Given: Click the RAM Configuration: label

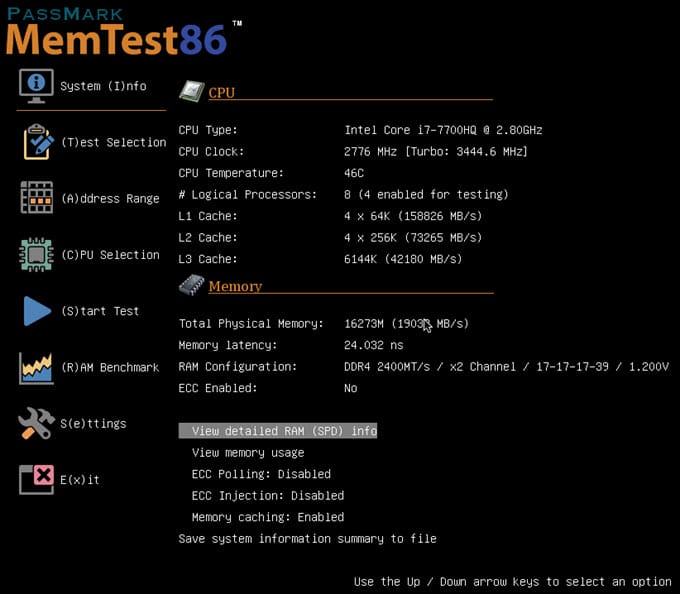Looking at the screenshot, I should [238, 367].
